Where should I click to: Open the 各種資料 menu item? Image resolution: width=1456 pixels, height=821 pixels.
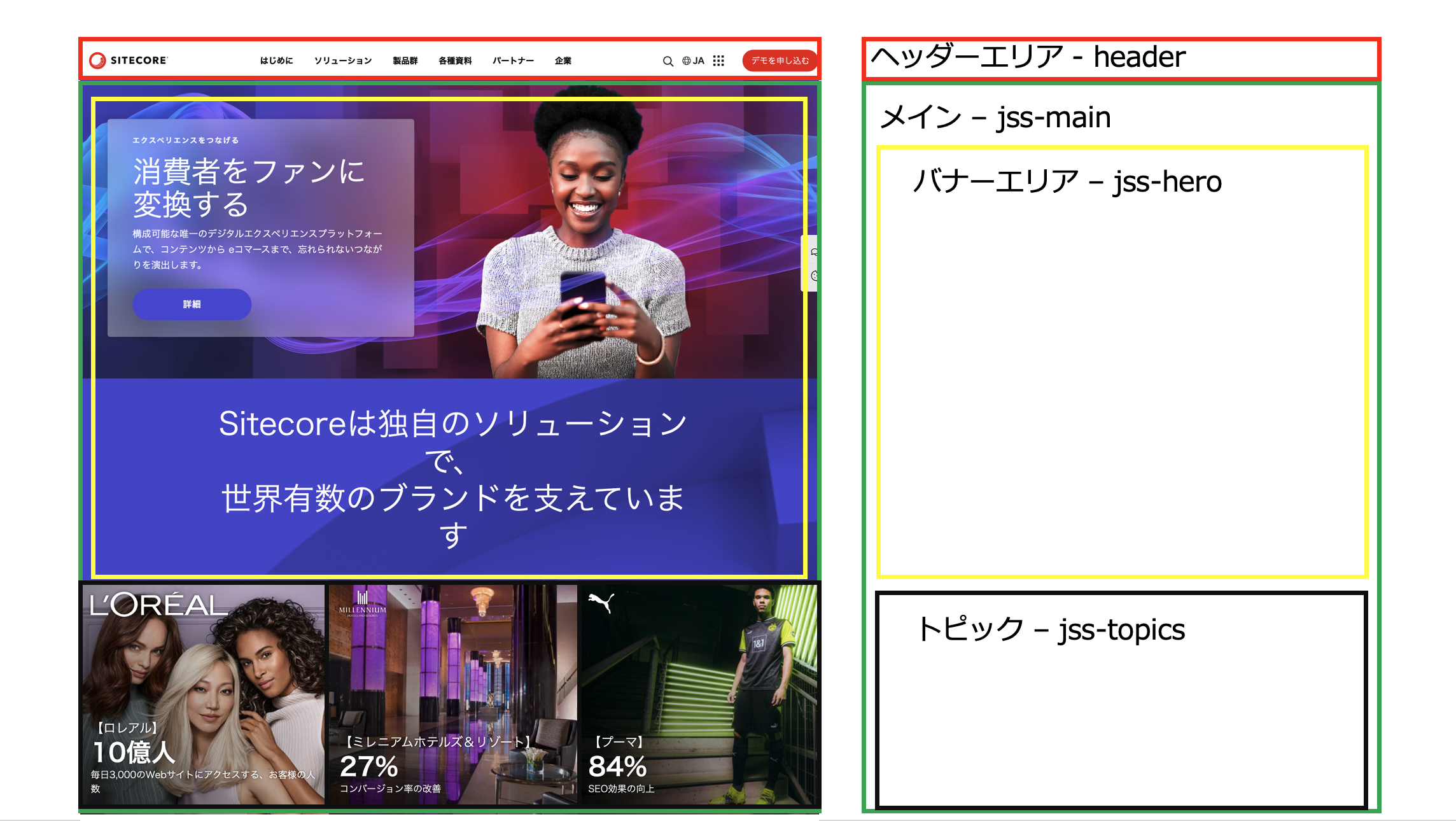point(455,60)
